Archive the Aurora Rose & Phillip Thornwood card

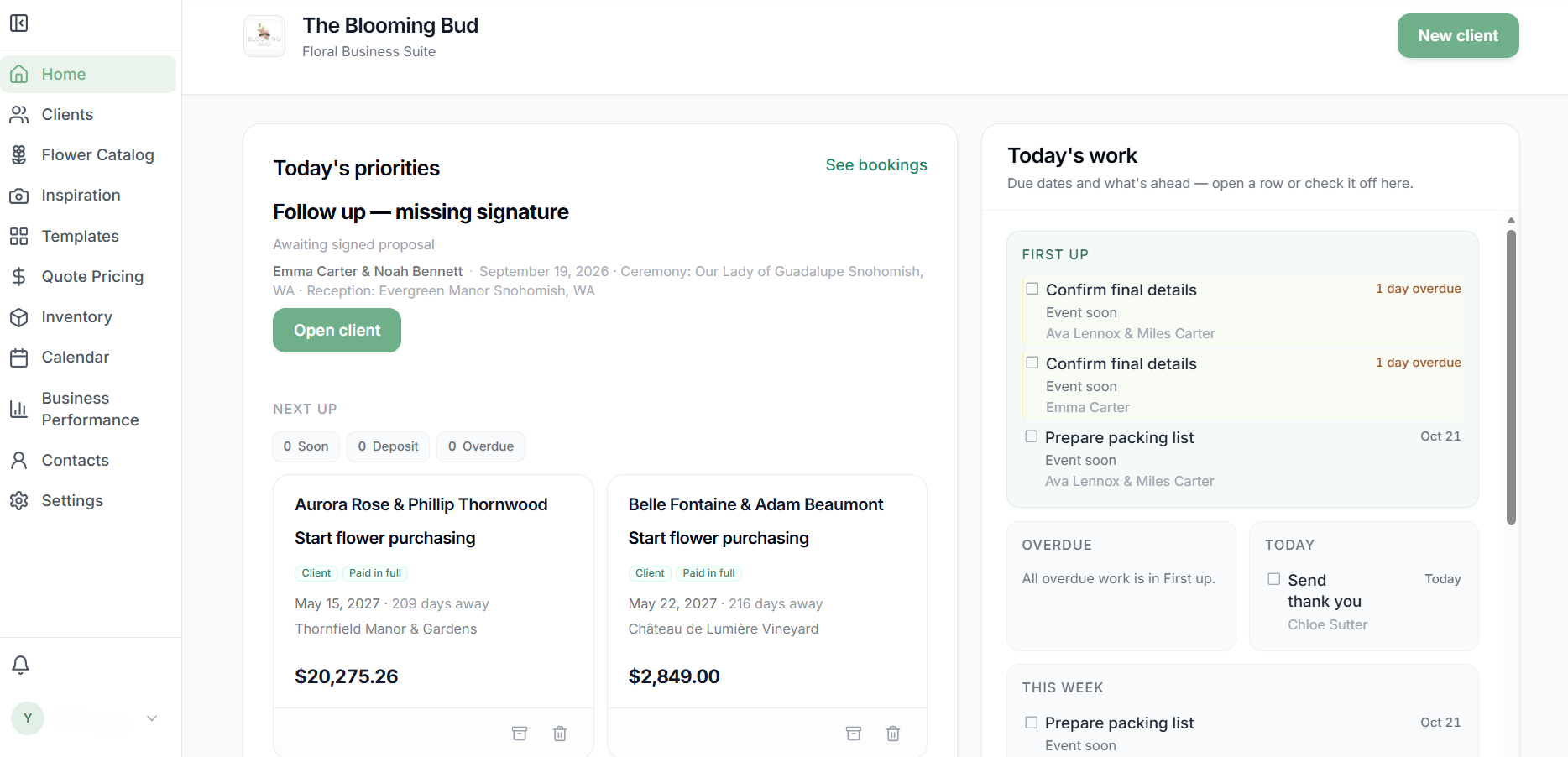[520, 734]
